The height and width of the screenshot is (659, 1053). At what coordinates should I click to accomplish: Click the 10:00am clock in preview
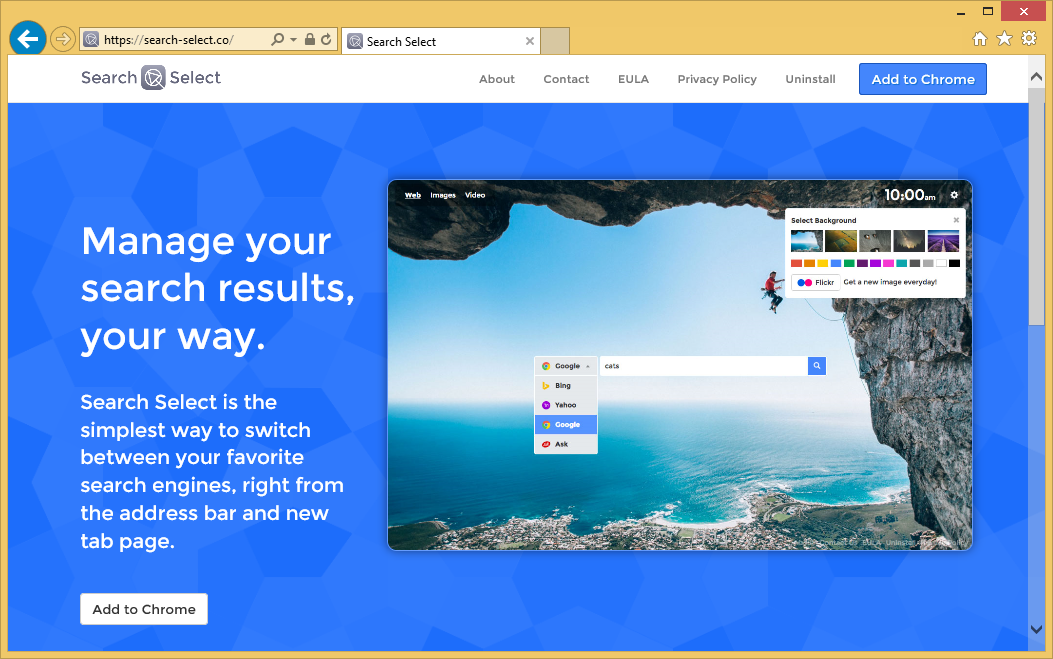[909, 195]
